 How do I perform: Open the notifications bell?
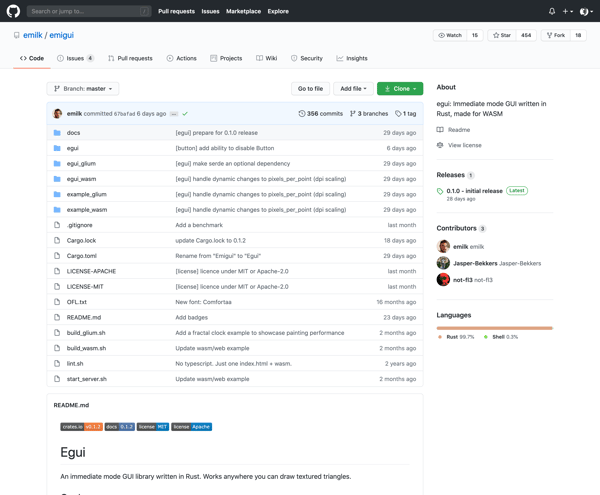pyautogui.click(x=552, y=11)
